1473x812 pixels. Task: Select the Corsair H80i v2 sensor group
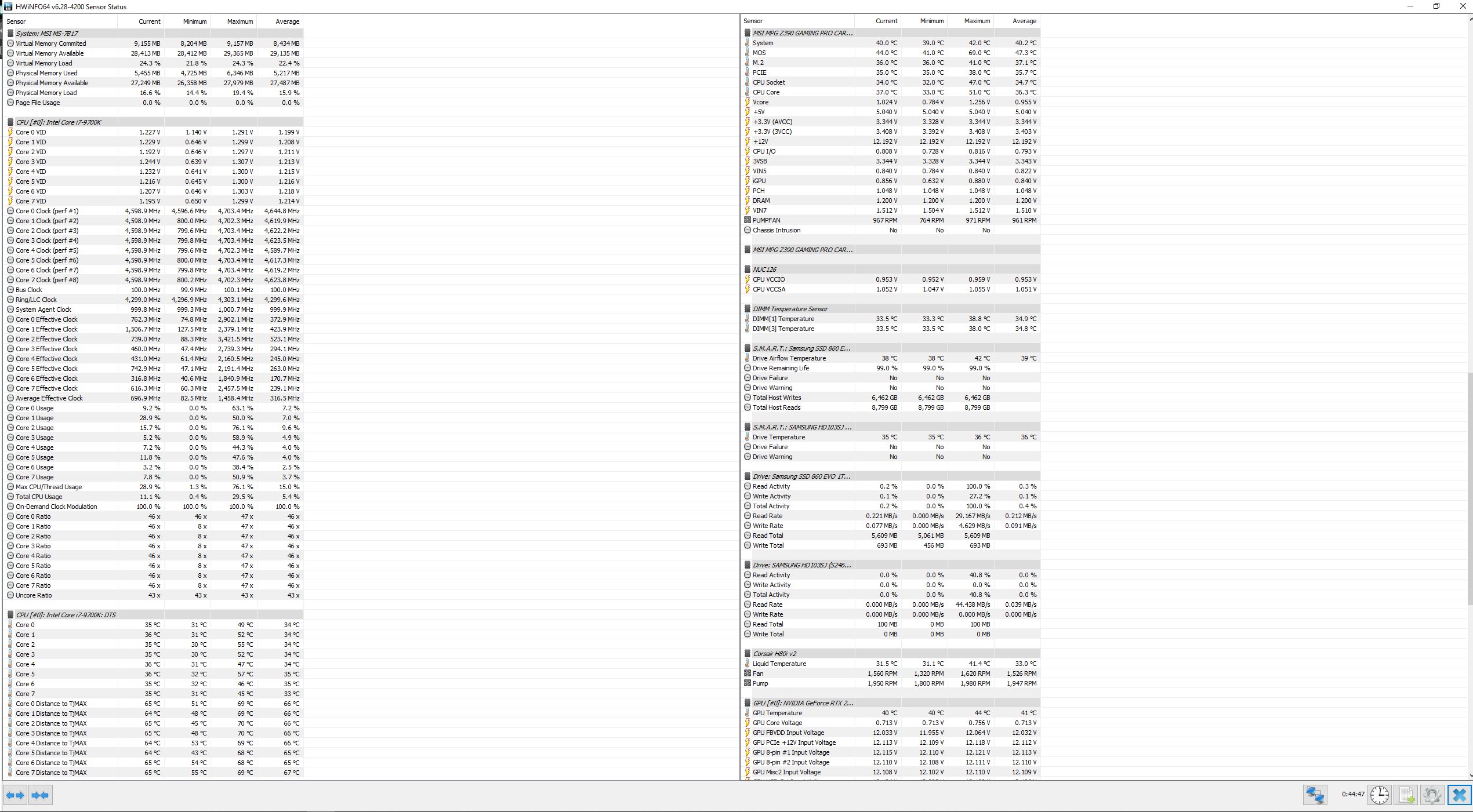[774, 654]
